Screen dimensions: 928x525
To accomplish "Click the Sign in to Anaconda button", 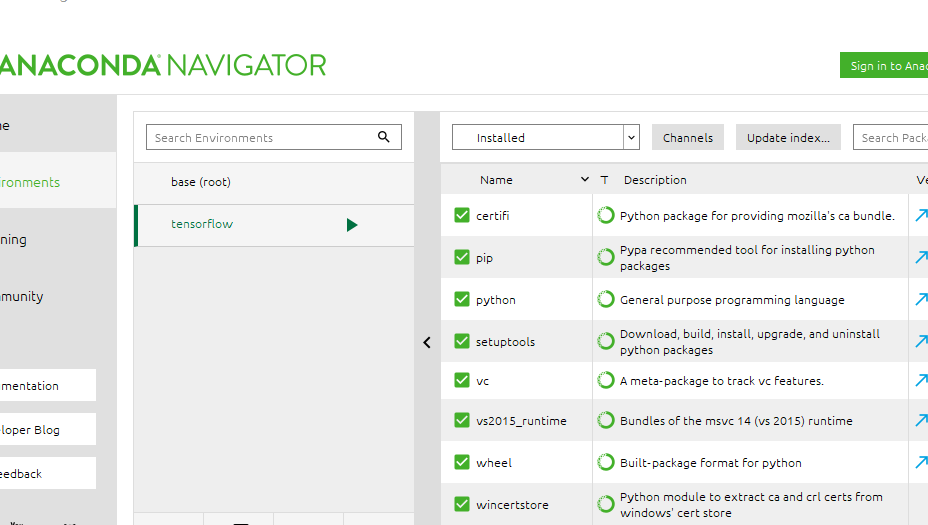I will tap(884, 66).
